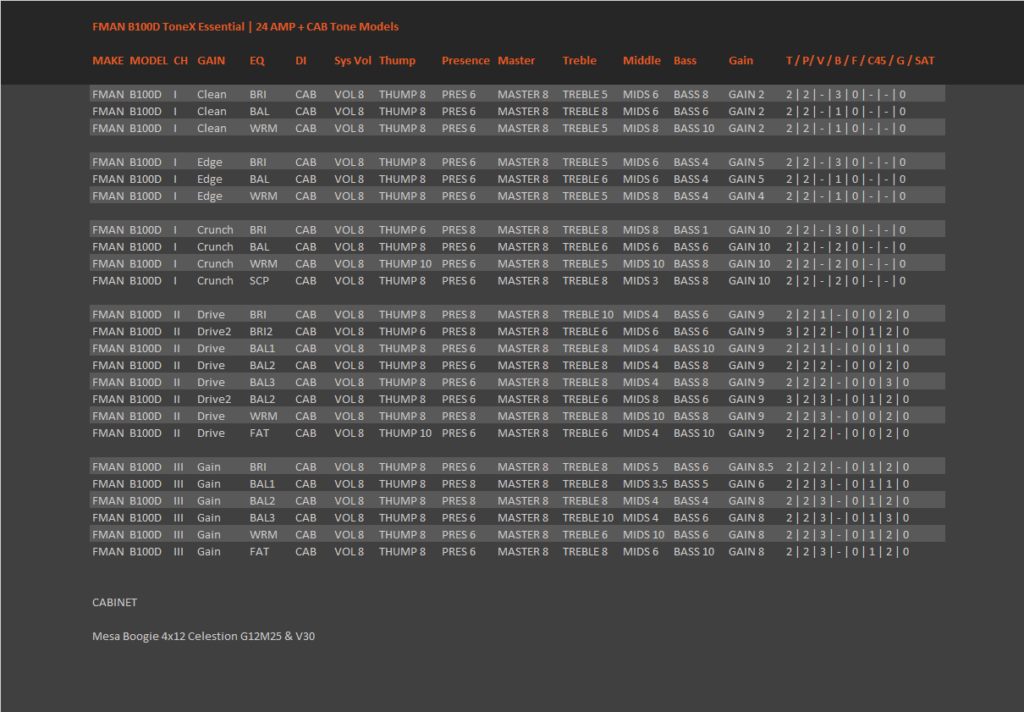Select BAL3 in the Drive BAL3 row

(262, 383)
